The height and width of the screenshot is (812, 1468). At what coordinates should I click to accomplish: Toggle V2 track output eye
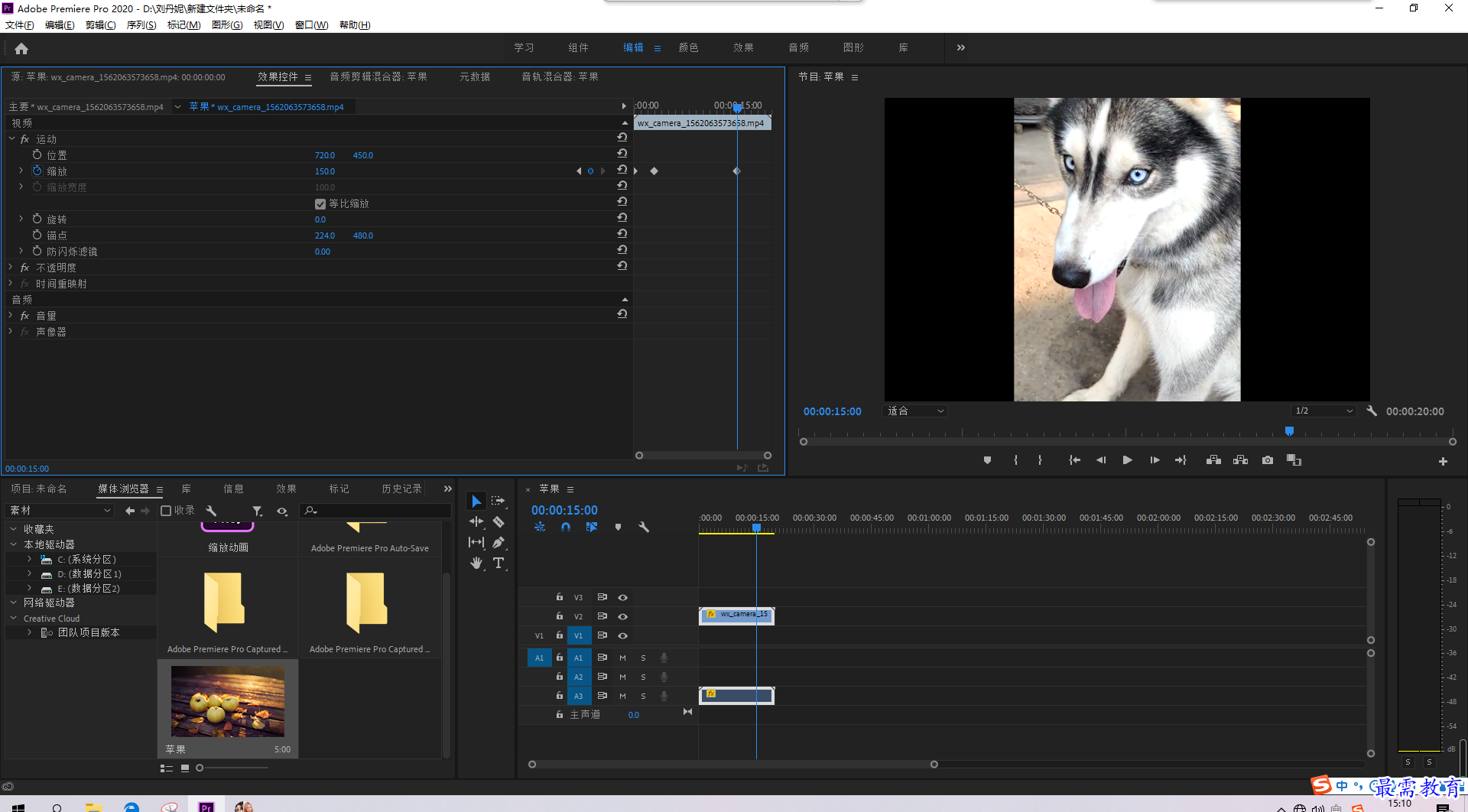pos(623,616)
